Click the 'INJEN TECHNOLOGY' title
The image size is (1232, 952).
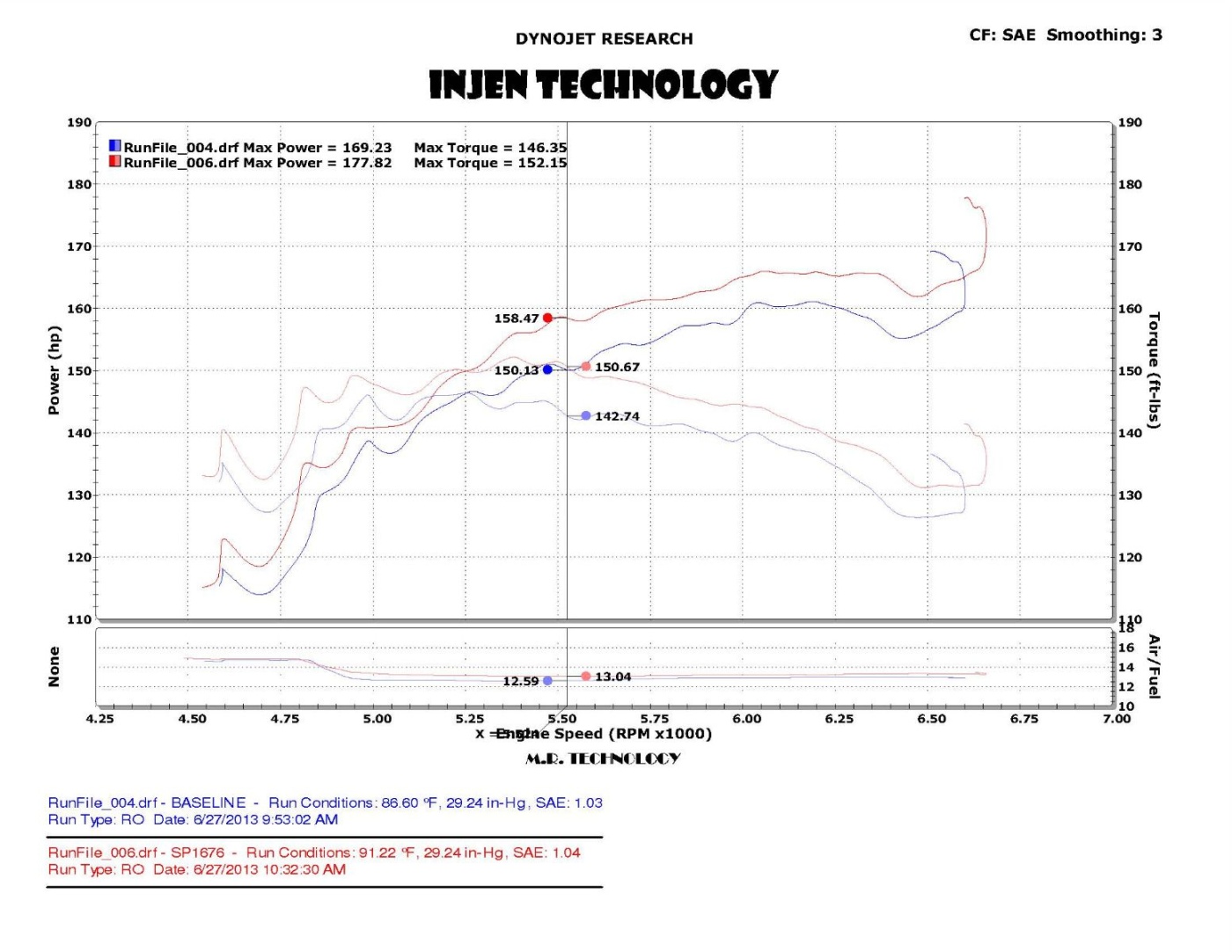pos(604,84)
